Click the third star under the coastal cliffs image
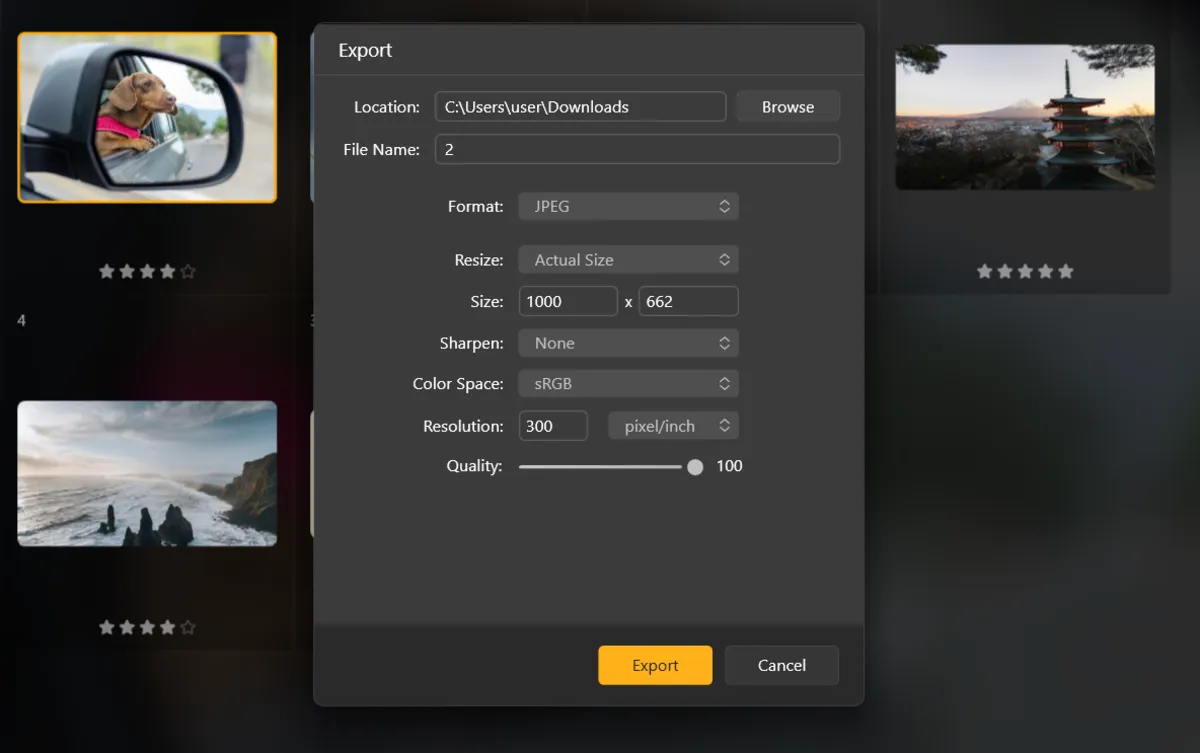The image size is (1200, 753). tap(147, 627)
